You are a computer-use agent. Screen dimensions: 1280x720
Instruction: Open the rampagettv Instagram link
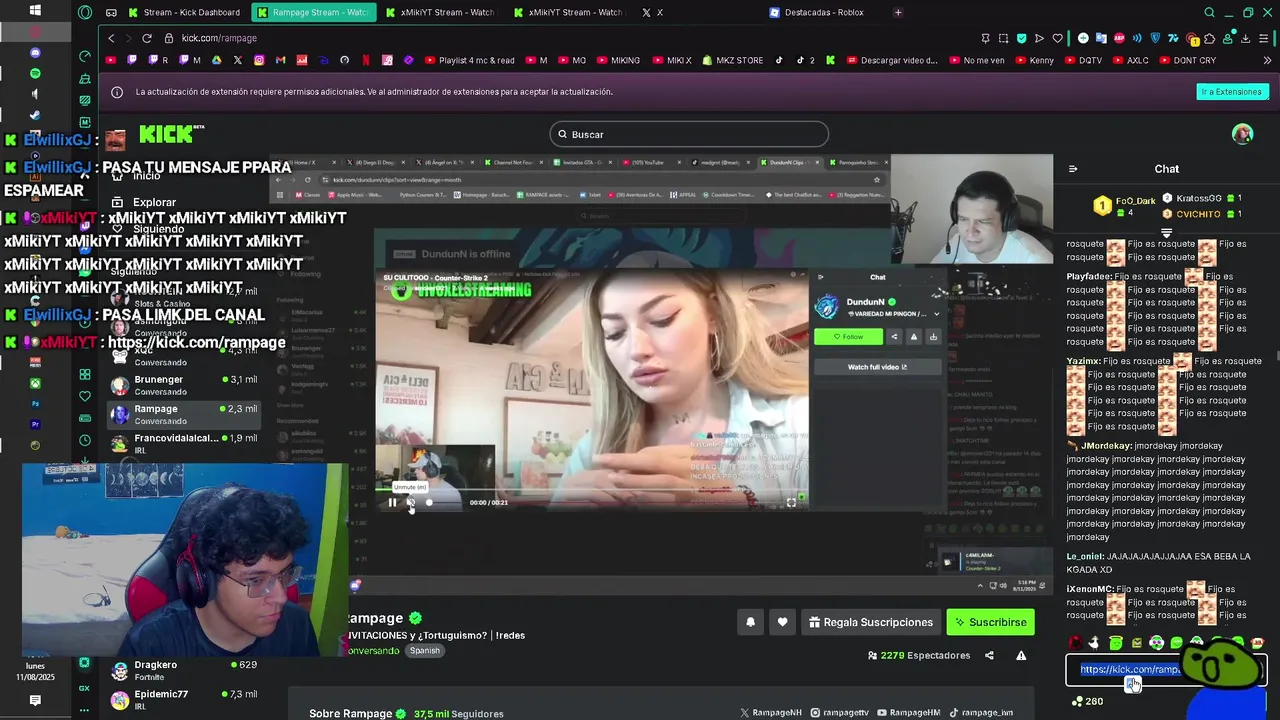click(x=840, y=713)
